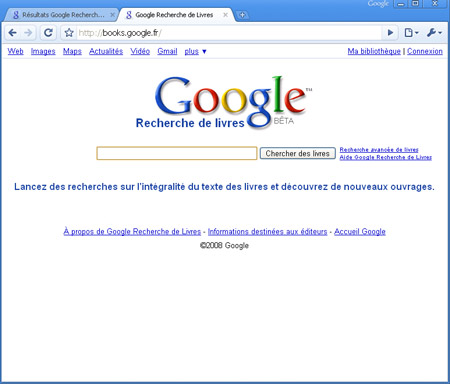Go to Accueil Google
Viewport: 450px width, 384px height.
coord(360,231)
